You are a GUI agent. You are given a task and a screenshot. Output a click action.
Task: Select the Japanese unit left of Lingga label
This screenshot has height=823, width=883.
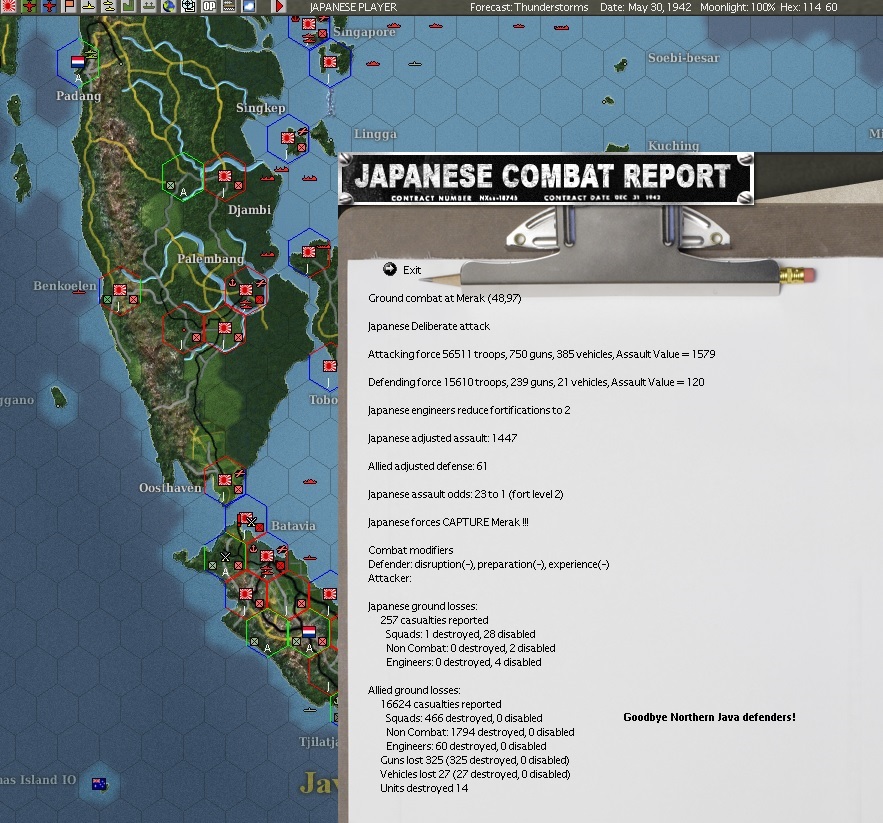click(x=288, y=138)
